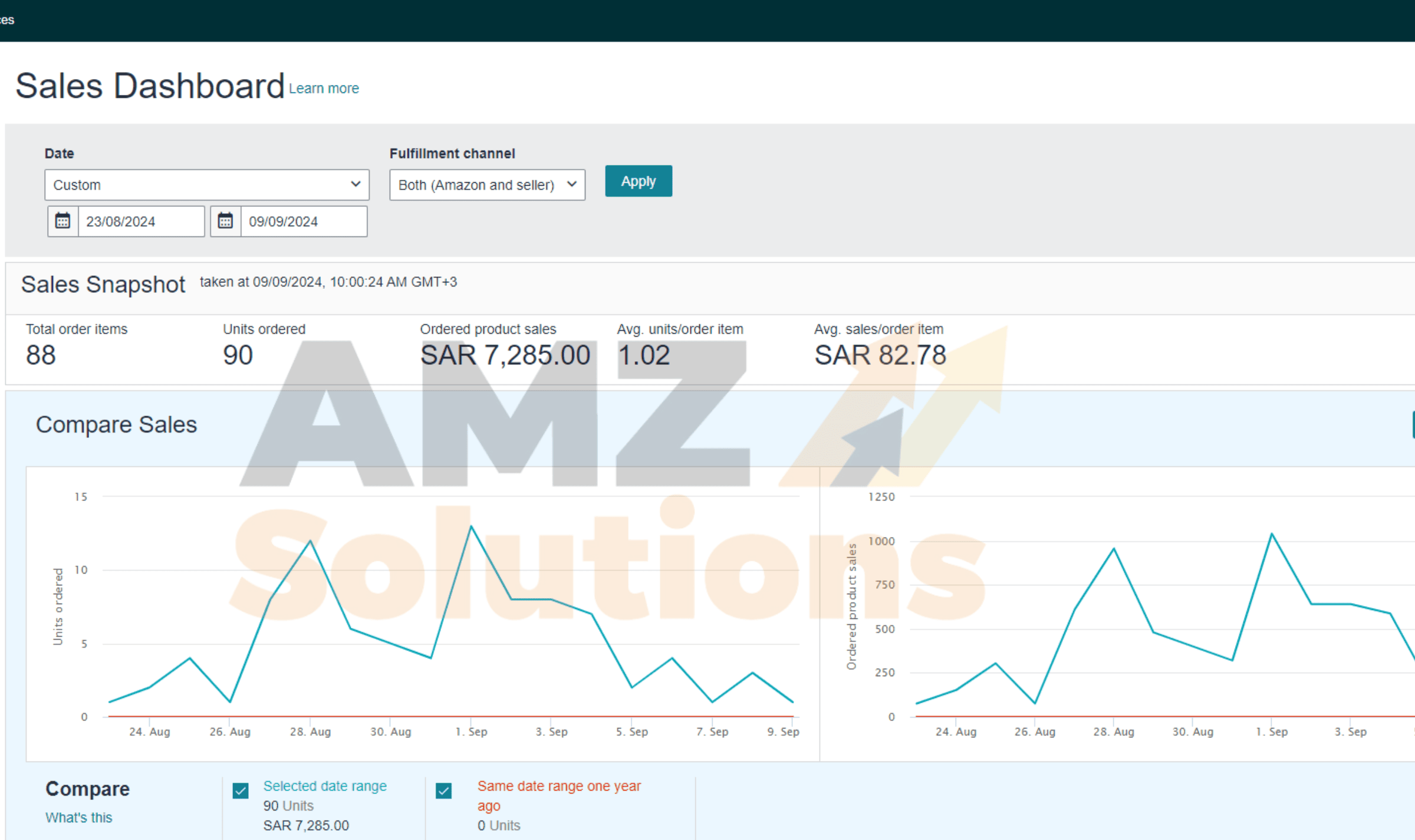This screenshot has height=840, width=1415.
Task: Uncheck Same date range one year ago checkbox
Action: tap(444, 790)
